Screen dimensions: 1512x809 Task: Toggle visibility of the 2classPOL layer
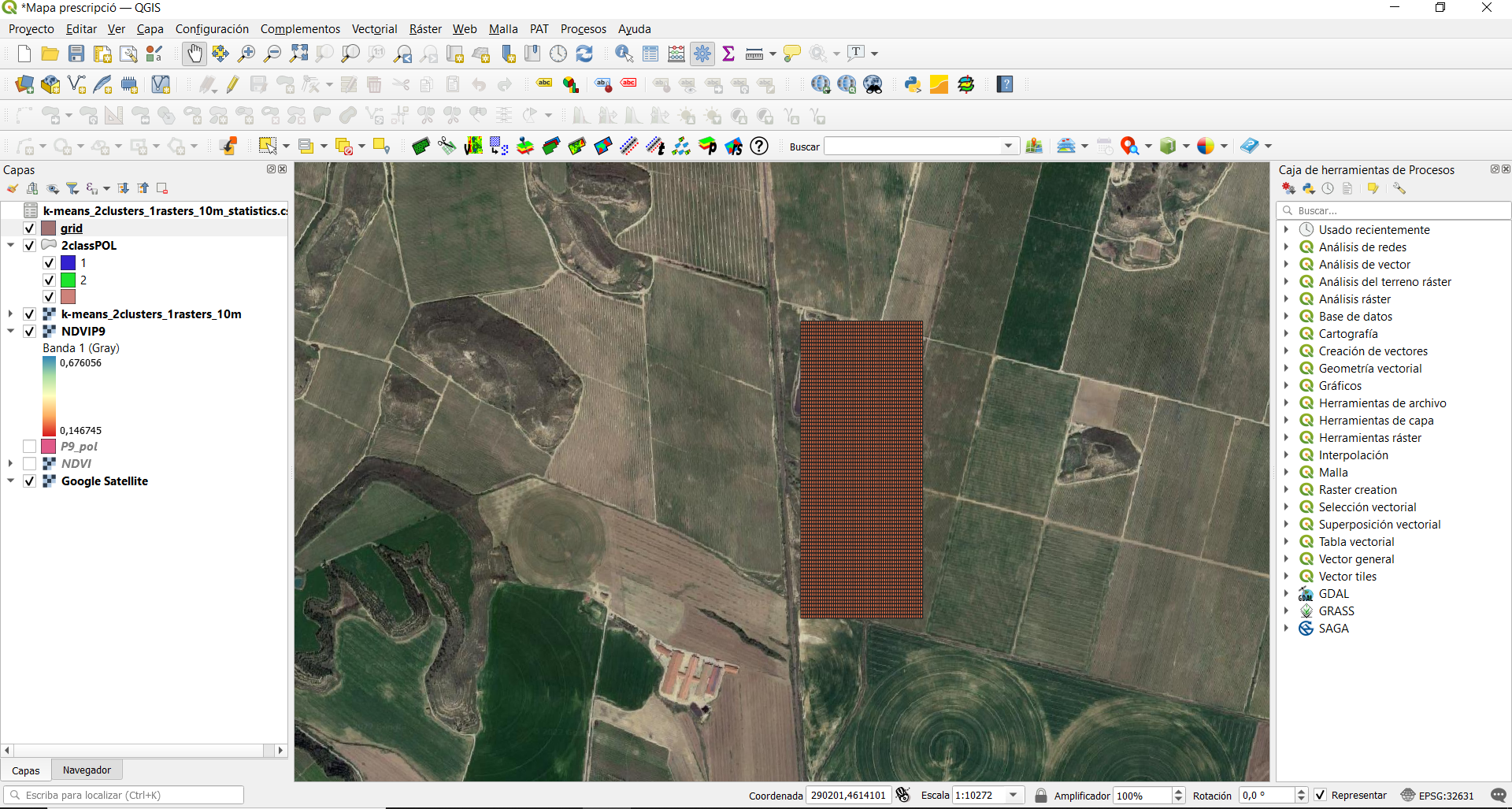(29, 246)
